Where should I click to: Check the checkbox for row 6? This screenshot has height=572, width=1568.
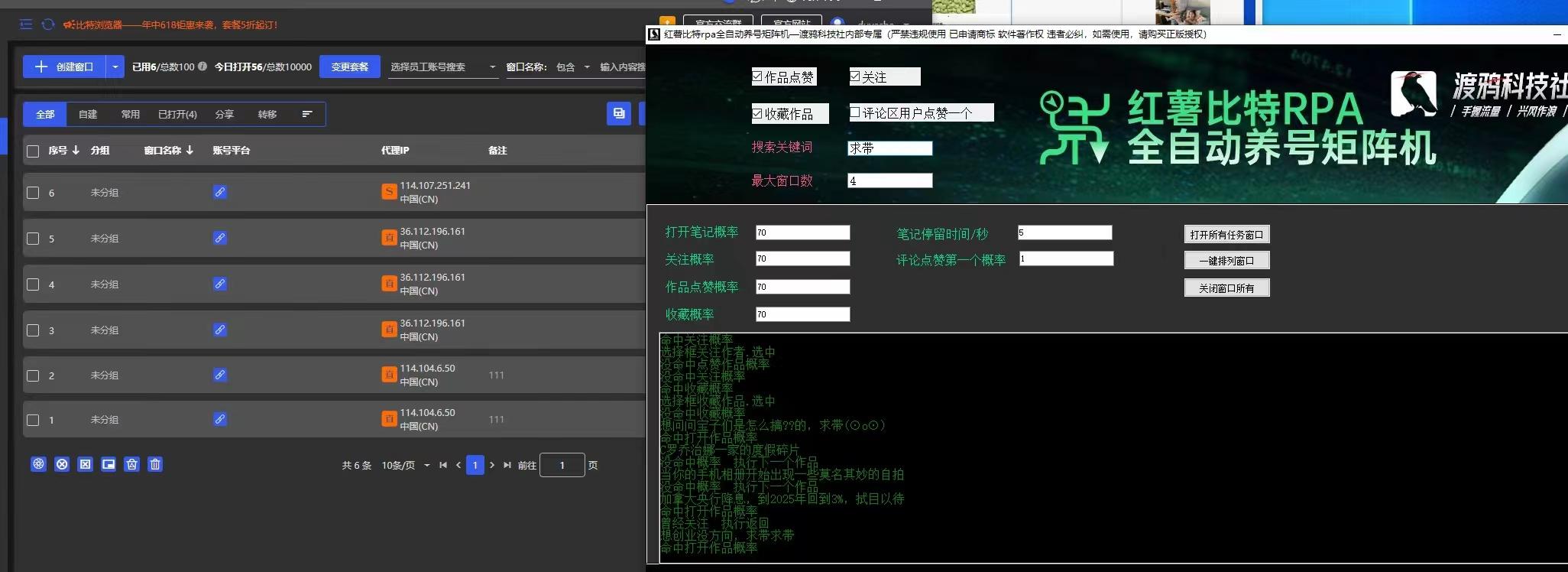(x=33, y=193)
